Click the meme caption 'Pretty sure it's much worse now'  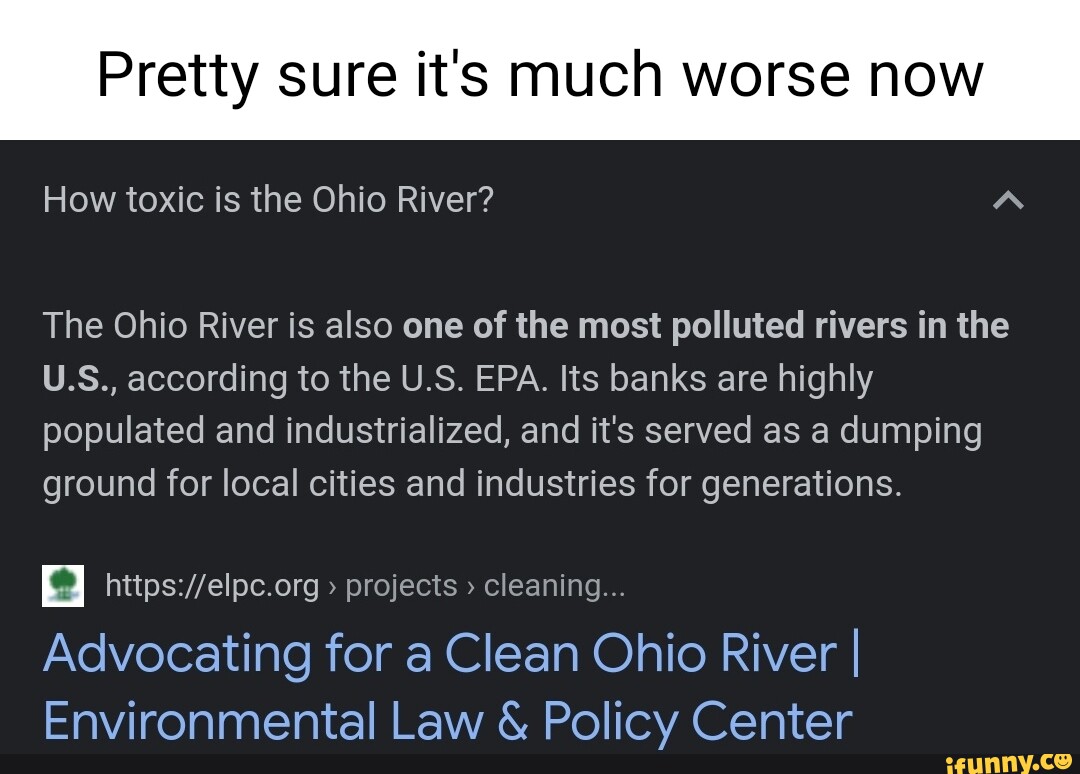(540, 72)
